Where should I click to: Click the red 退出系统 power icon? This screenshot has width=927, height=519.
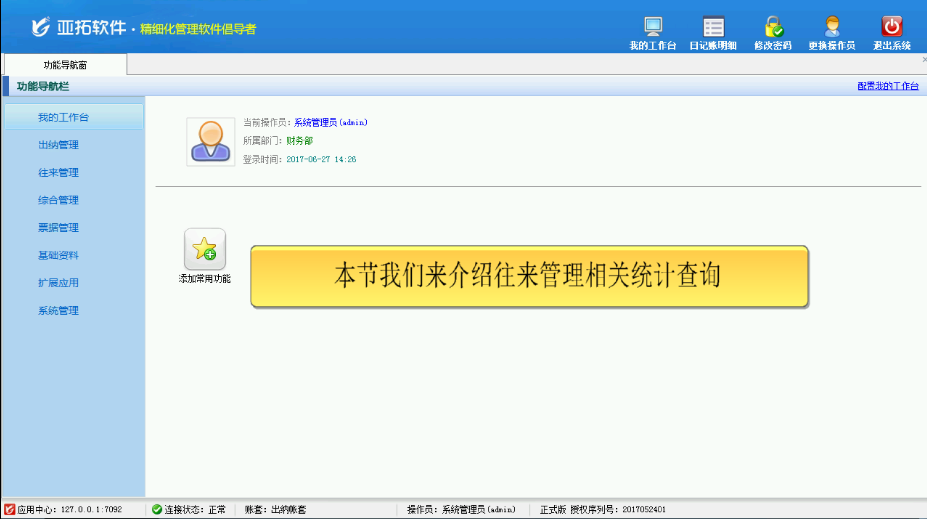pyautogui.click(x=891, y=27)
